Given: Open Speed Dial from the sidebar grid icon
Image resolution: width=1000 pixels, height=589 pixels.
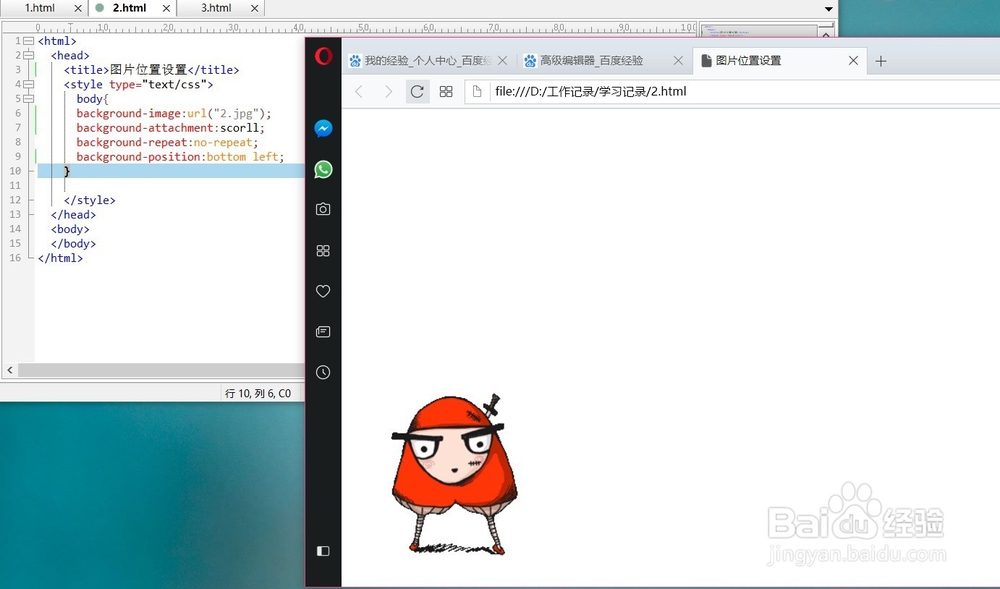Looking at the screenshot, I should pos(323,251).
